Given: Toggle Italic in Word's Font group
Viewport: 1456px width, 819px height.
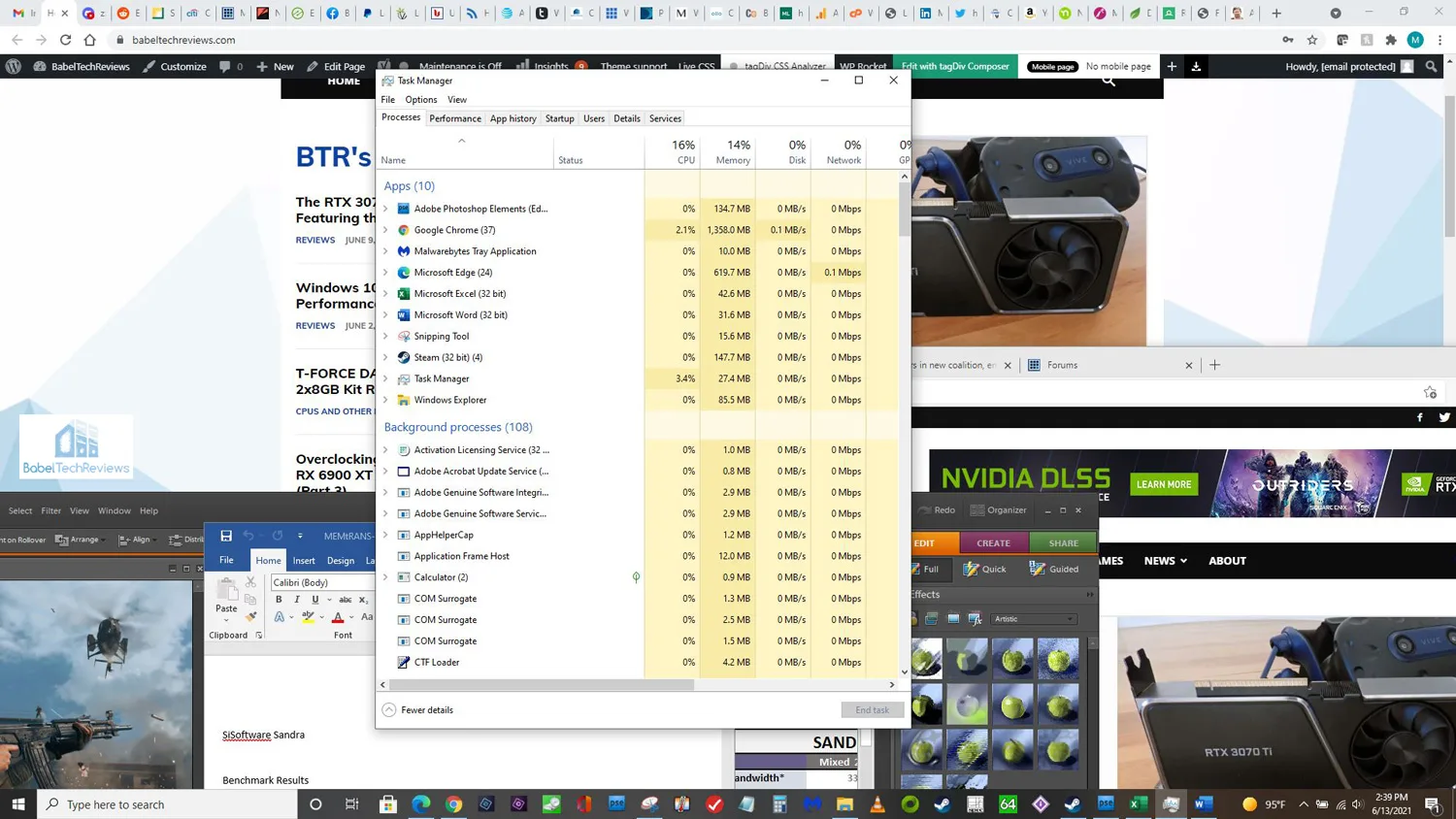Looking at the screenshot, I should (x=297, y=600).
